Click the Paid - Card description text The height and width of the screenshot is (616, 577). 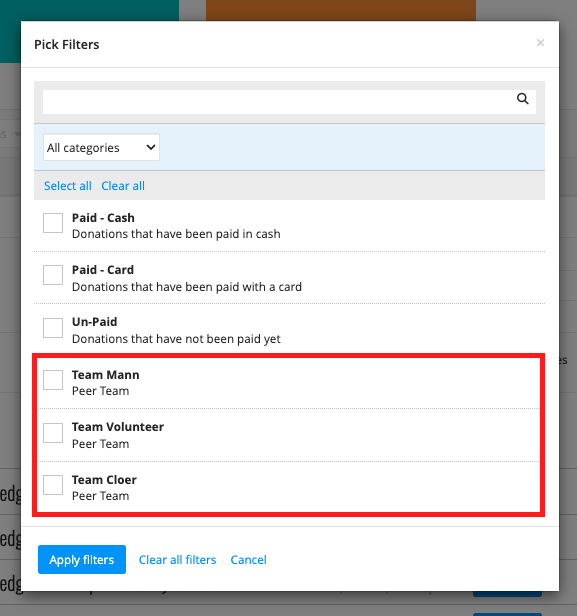coord(187,287)
